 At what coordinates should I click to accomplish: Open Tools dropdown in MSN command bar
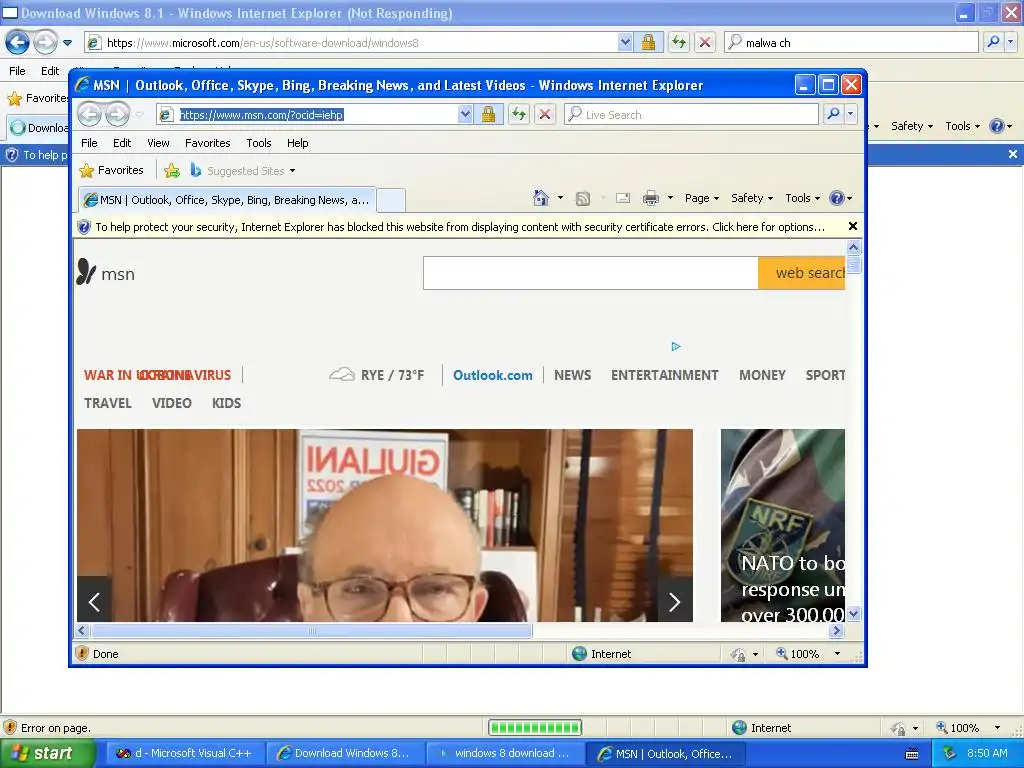(x=802, y=198)
